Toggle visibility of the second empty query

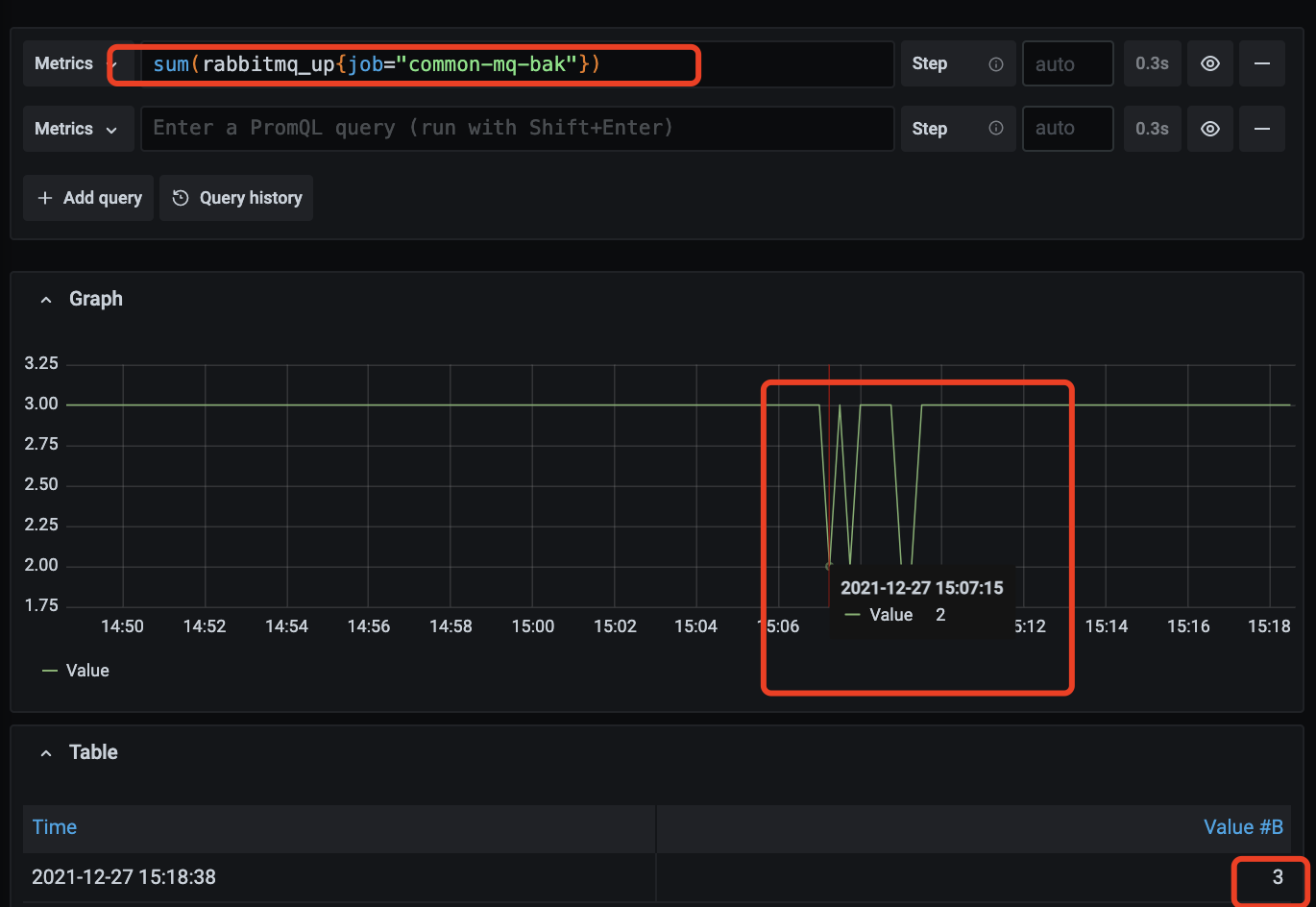tap(1210, 129)
